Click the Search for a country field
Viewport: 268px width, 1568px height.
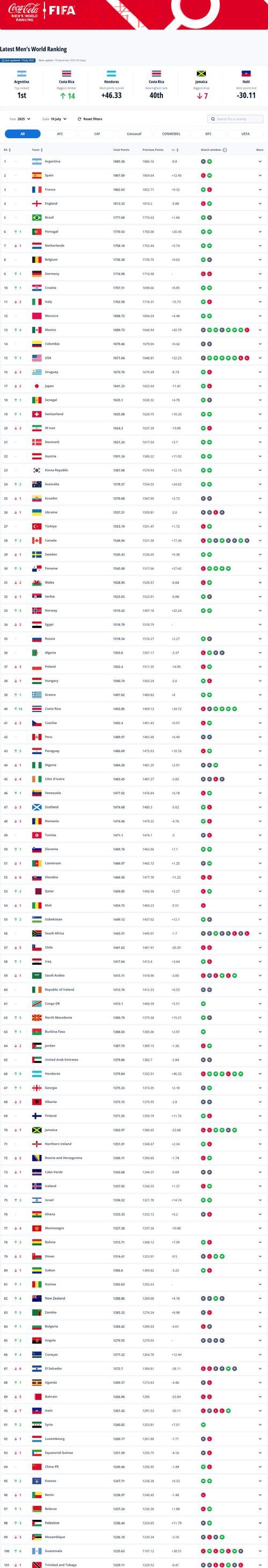[235, 119]
